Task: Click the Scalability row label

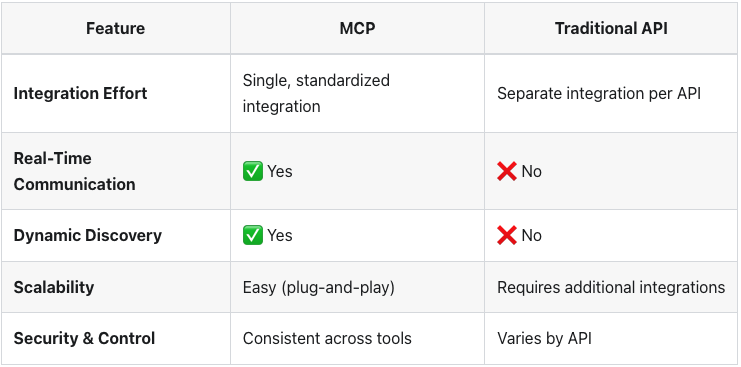Action: click(x=53, y=287)
